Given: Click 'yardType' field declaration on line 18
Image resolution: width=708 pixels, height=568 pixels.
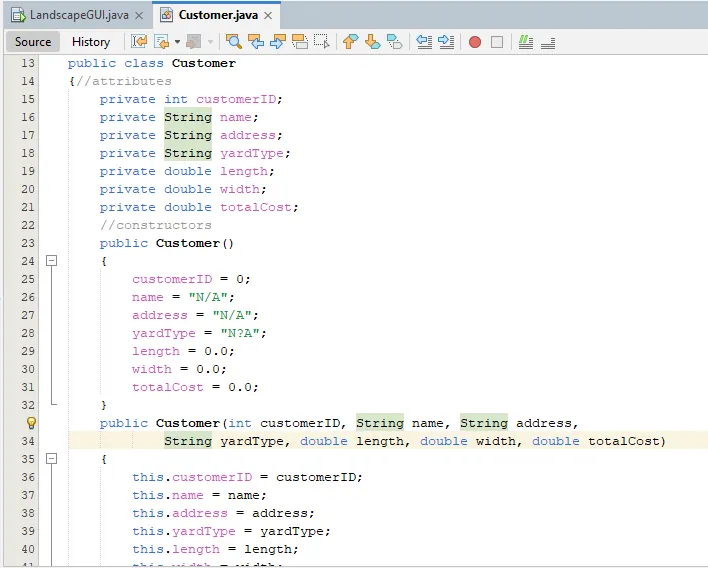Looking at the screenshot, I should tap(252, 154).
